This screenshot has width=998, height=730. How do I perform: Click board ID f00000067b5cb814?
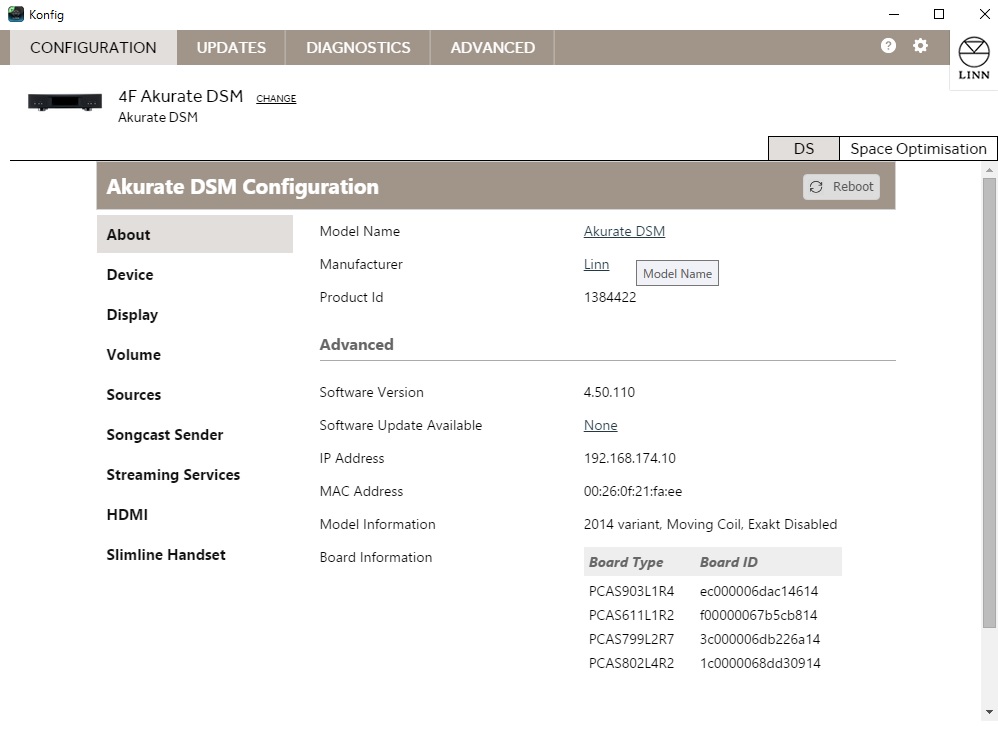pyautogui.click(x=759, y=616)
